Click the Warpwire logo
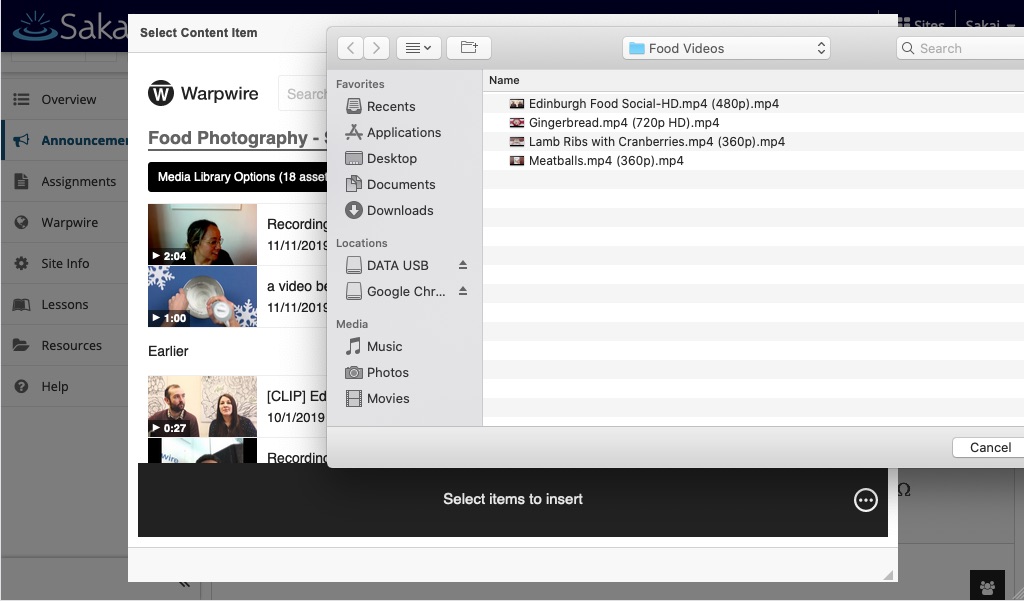Screen dimensions: 1024x601 203,93
